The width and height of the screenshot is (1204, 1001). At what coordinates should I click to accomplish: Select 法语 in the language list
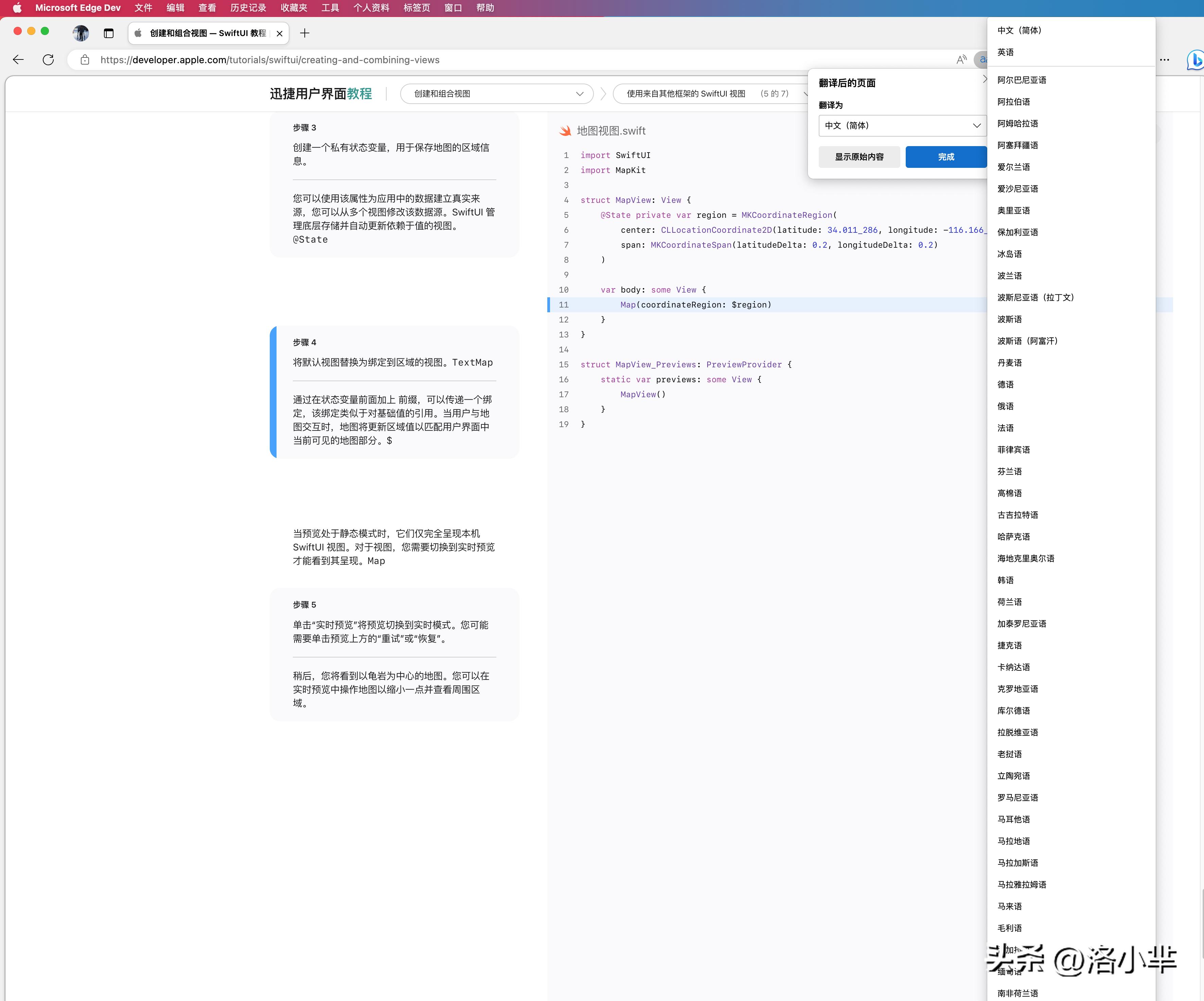click(x=1006, y=428)
